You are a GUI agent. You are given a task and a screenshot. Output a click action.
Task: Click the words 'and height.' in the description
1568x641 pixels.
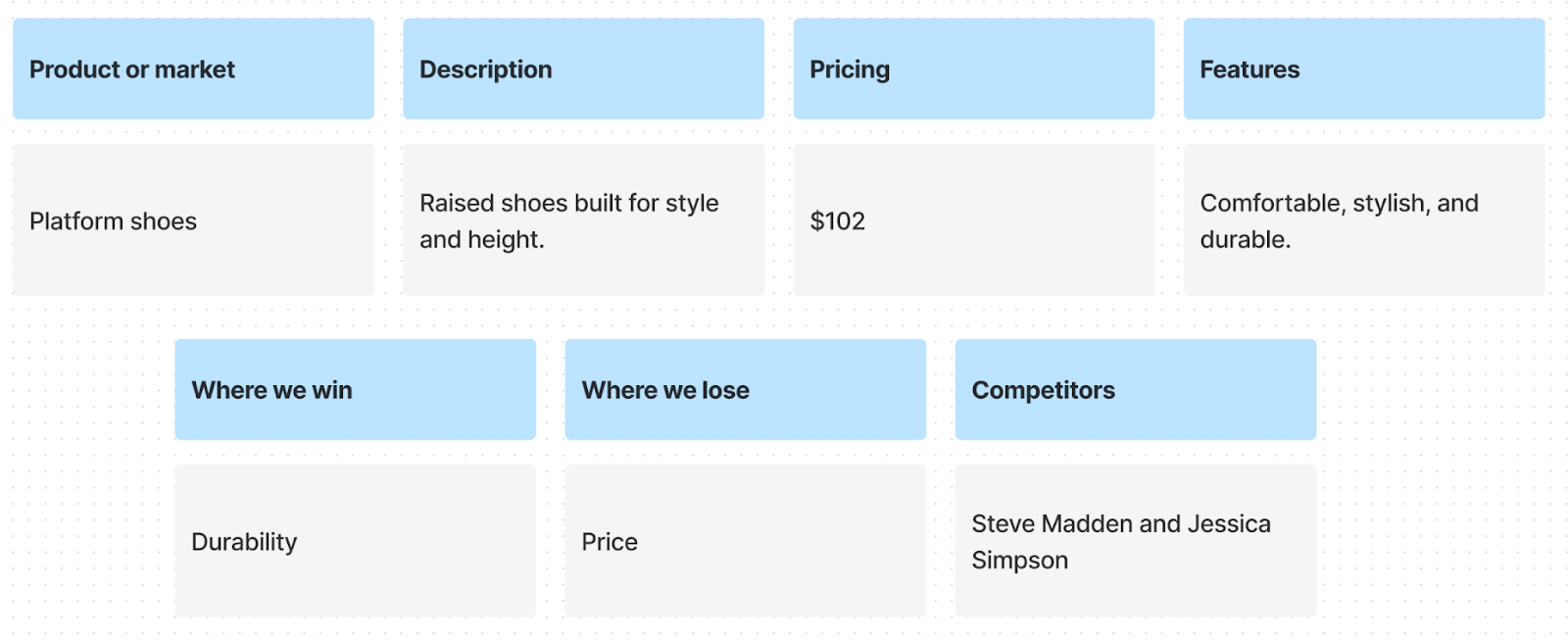481,240
